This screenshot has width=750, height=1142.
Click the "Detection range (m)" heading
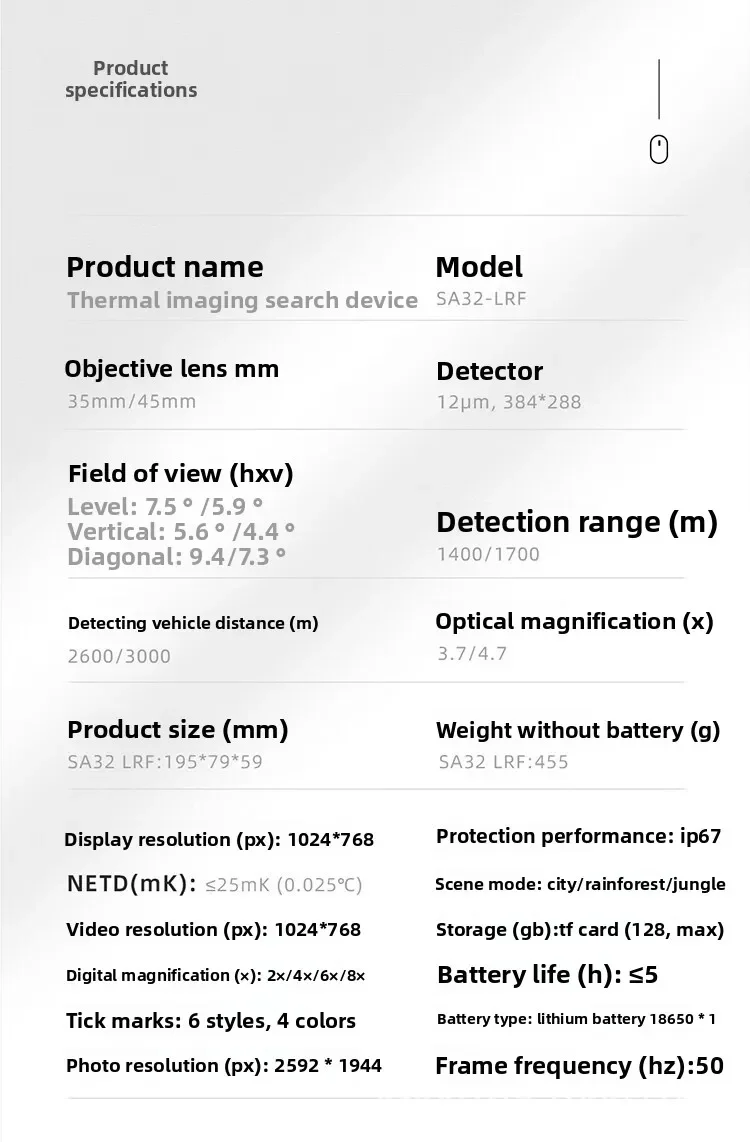click(577, 522)
